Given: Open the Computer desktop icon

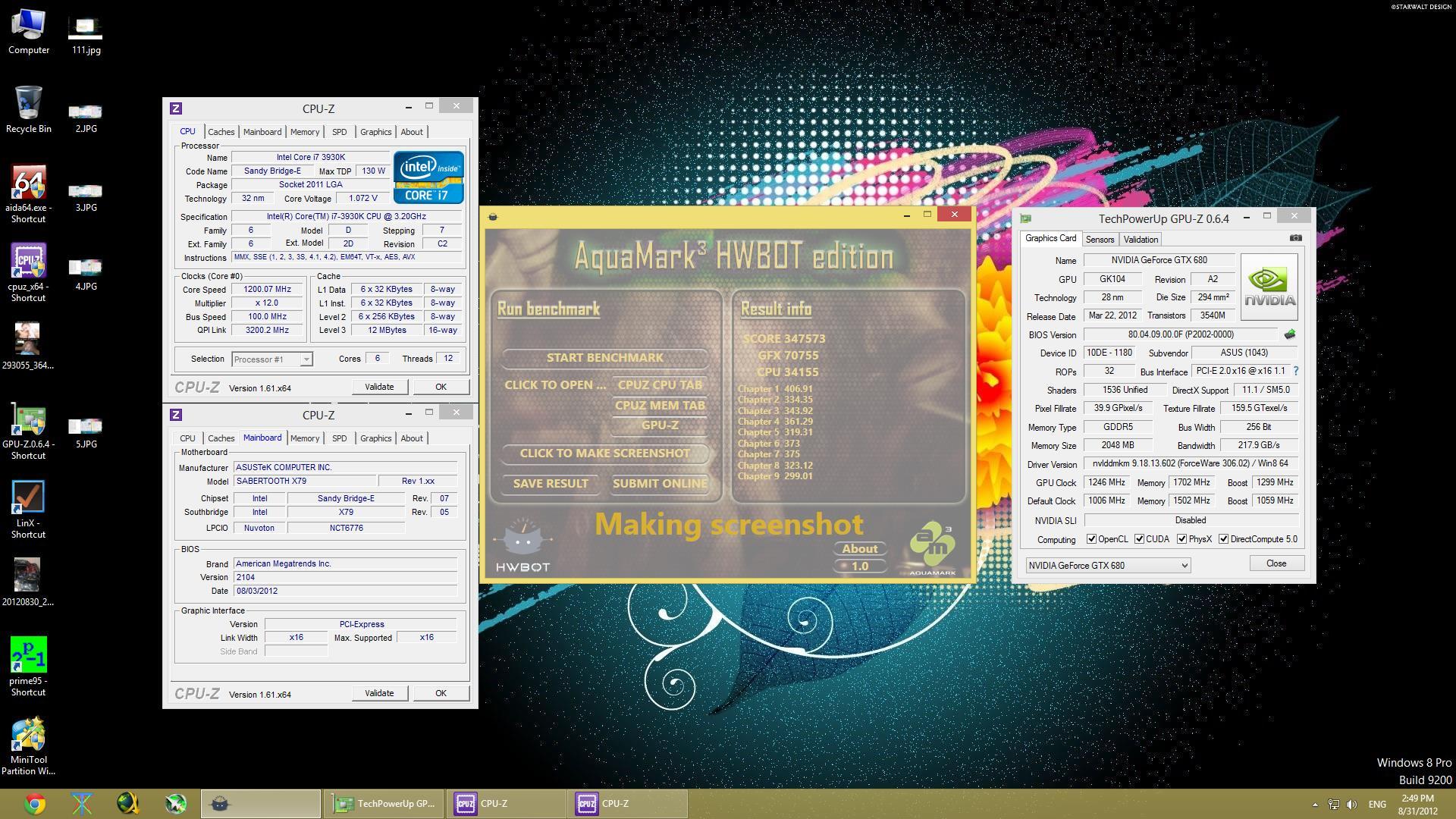Looking at the screenshot, I should [x=29, y=32].
